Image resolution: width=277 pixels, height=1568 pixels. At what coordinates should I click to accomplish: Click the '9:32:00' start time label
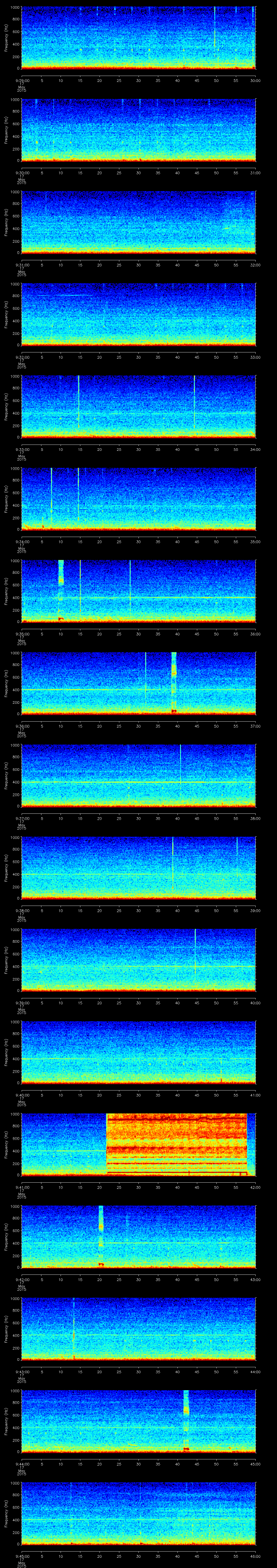(22, 357)
